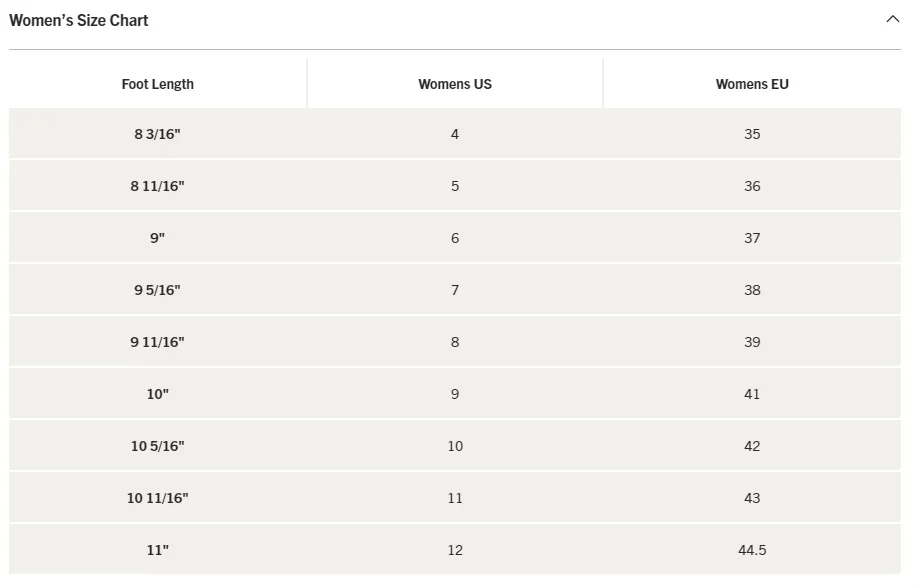The height and width of the screenshot is (586, 913).
Task: Click the 9 5/16" foot length cell
Action: point(158,290)
